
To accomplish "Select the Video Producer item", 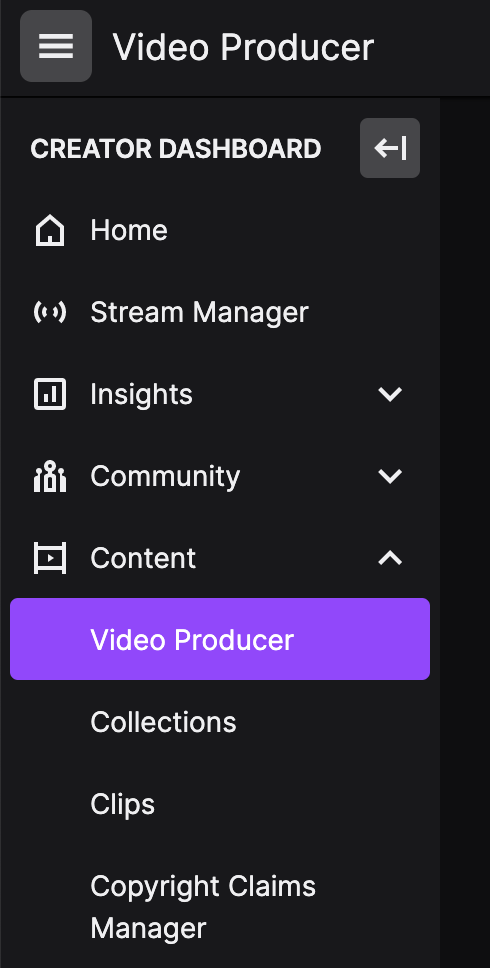I will (x=220, y=639).
